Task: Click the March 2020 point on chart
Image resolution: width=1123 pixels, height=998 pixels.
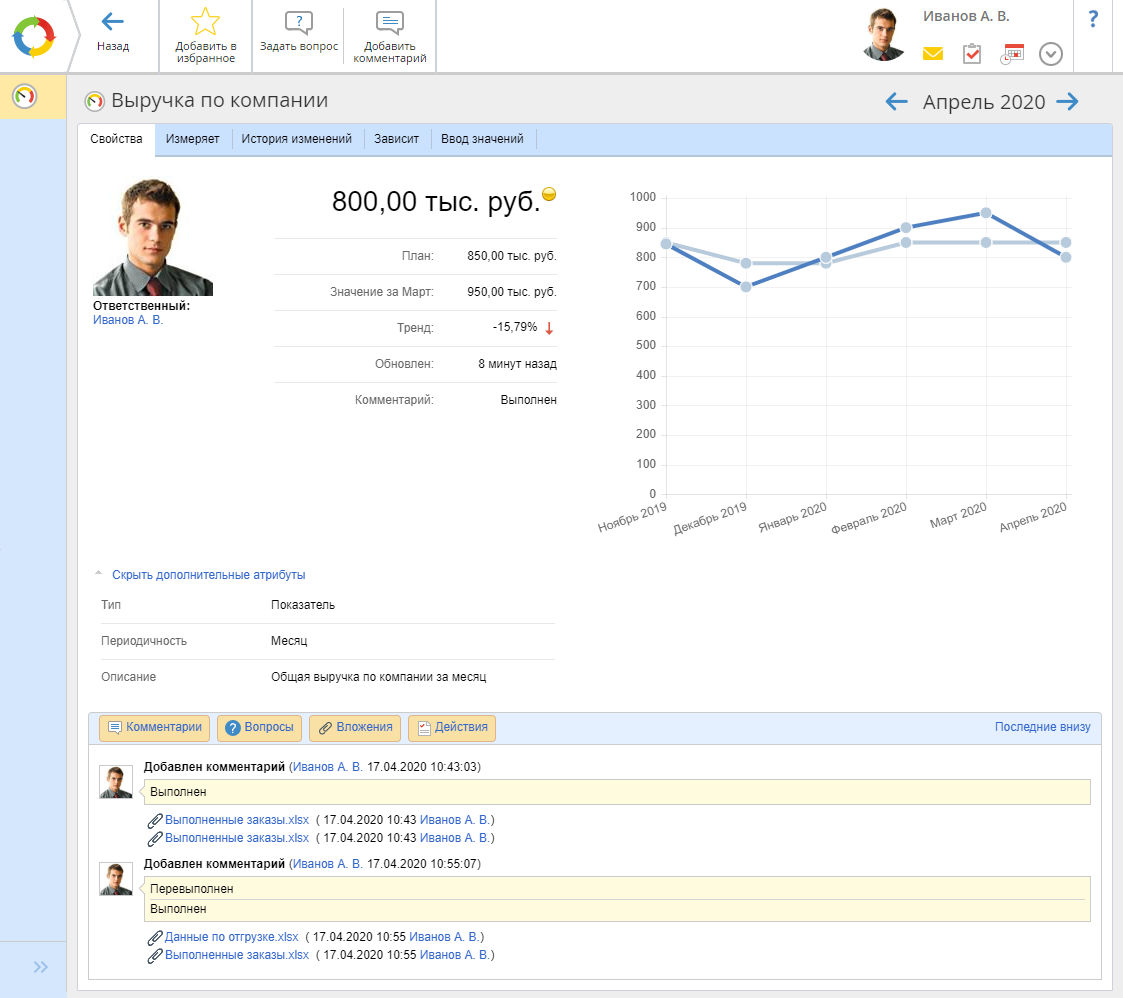Action: tap(986, 213)
